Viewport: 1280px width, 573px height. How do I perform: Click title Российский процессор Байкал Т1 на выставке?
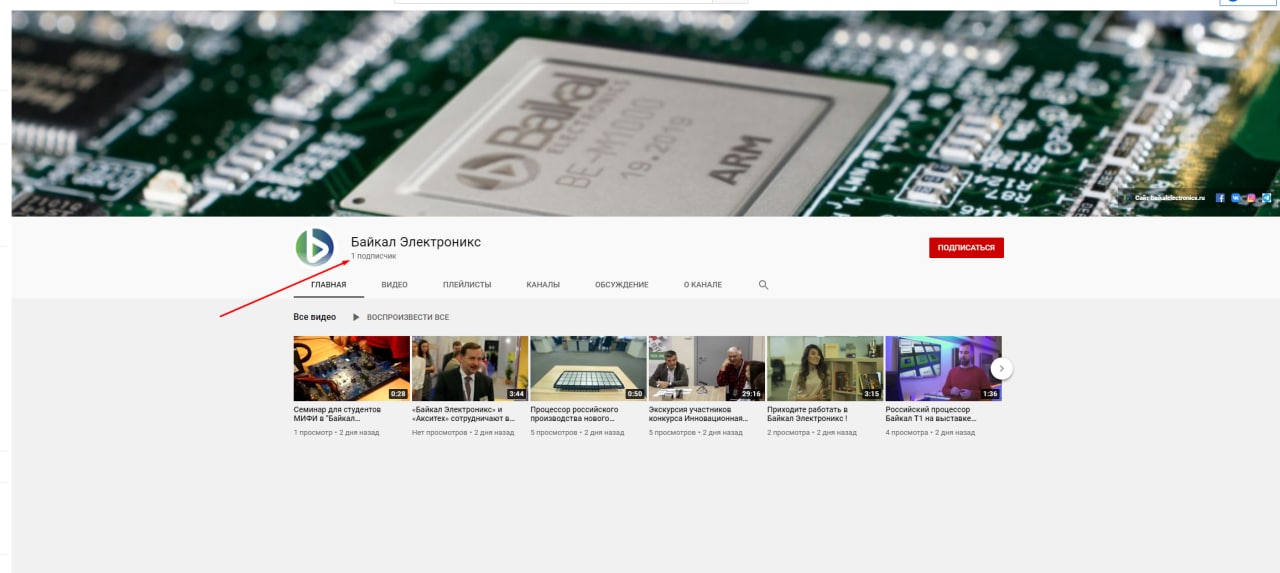point(932,414)
